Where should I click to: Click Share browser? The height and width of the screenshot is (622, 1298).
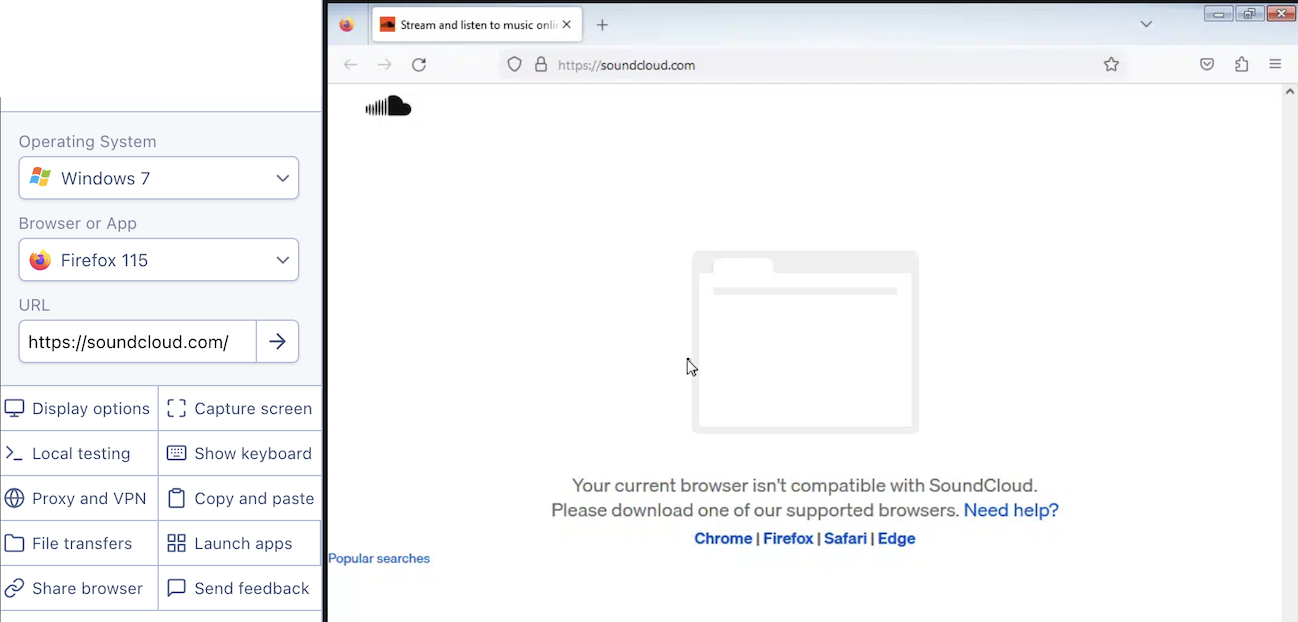(79, 588)
